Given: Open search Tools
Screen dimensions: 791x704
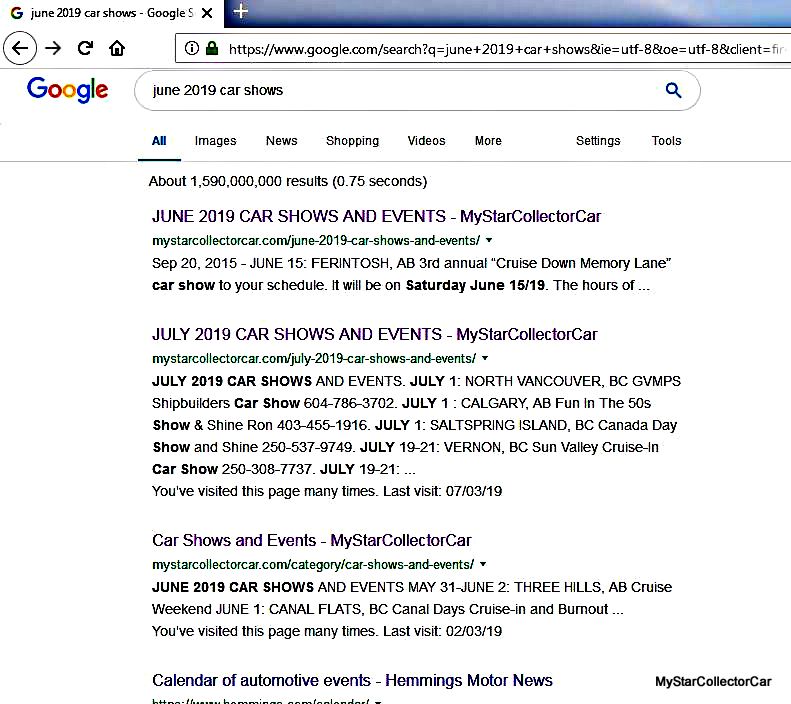Looking at the screenshot, I should click(x=666, y=141).
